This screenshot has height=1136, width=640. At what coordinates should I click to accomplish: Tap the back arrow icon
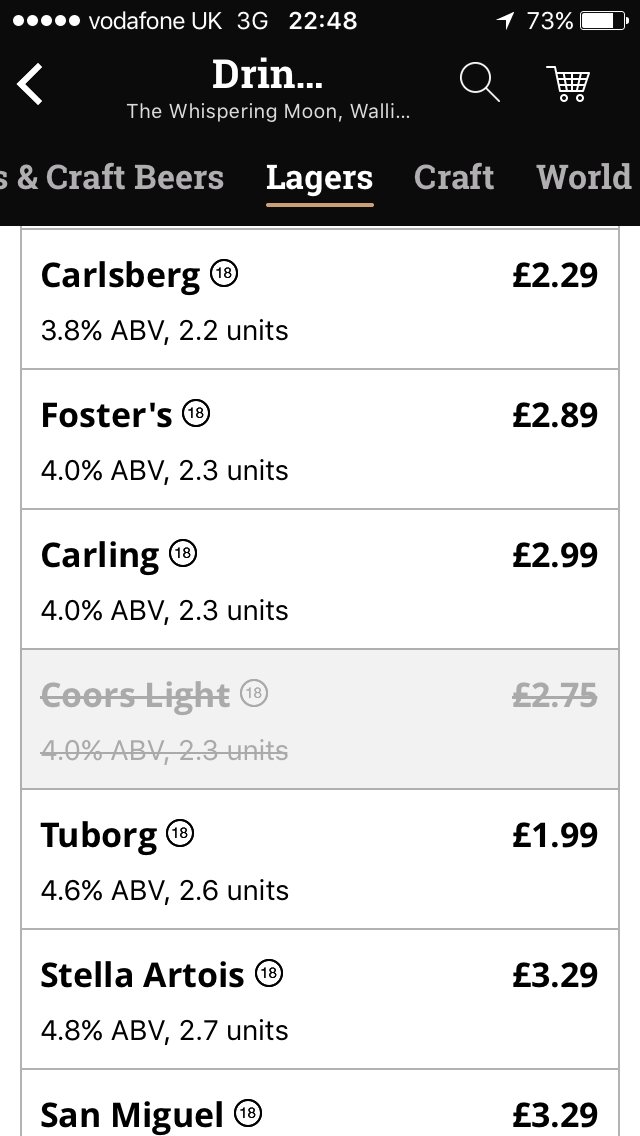[x=30, y=84]
